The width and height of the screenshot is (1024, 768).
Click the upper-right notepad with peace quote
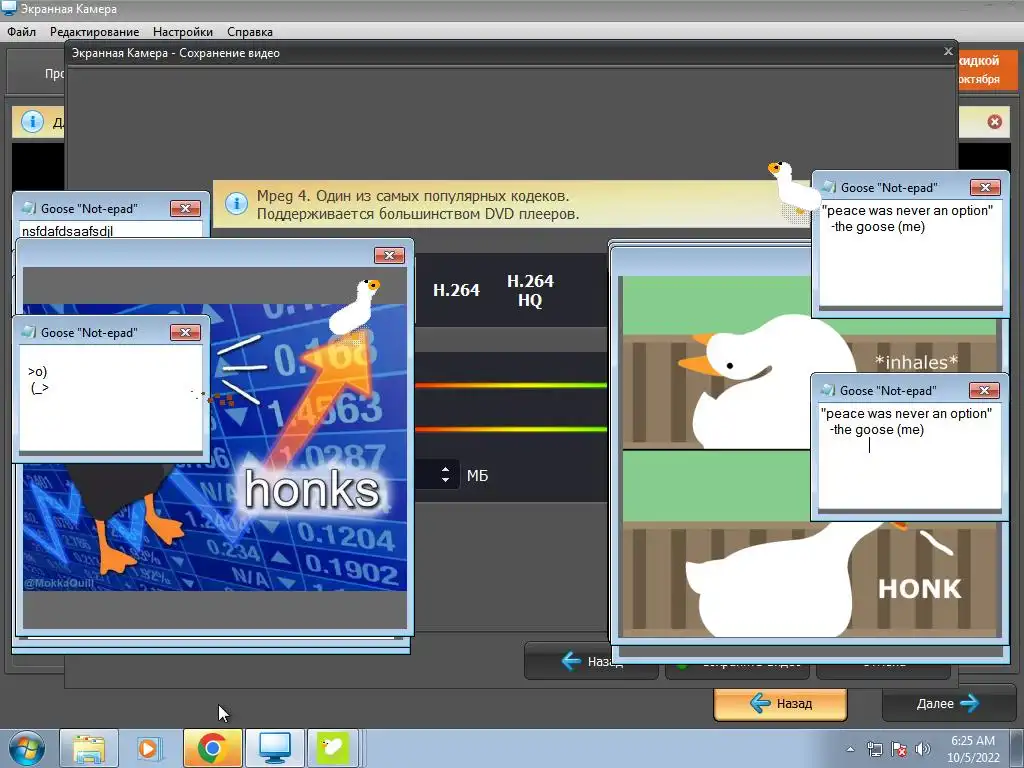click(x=910, y=253)
